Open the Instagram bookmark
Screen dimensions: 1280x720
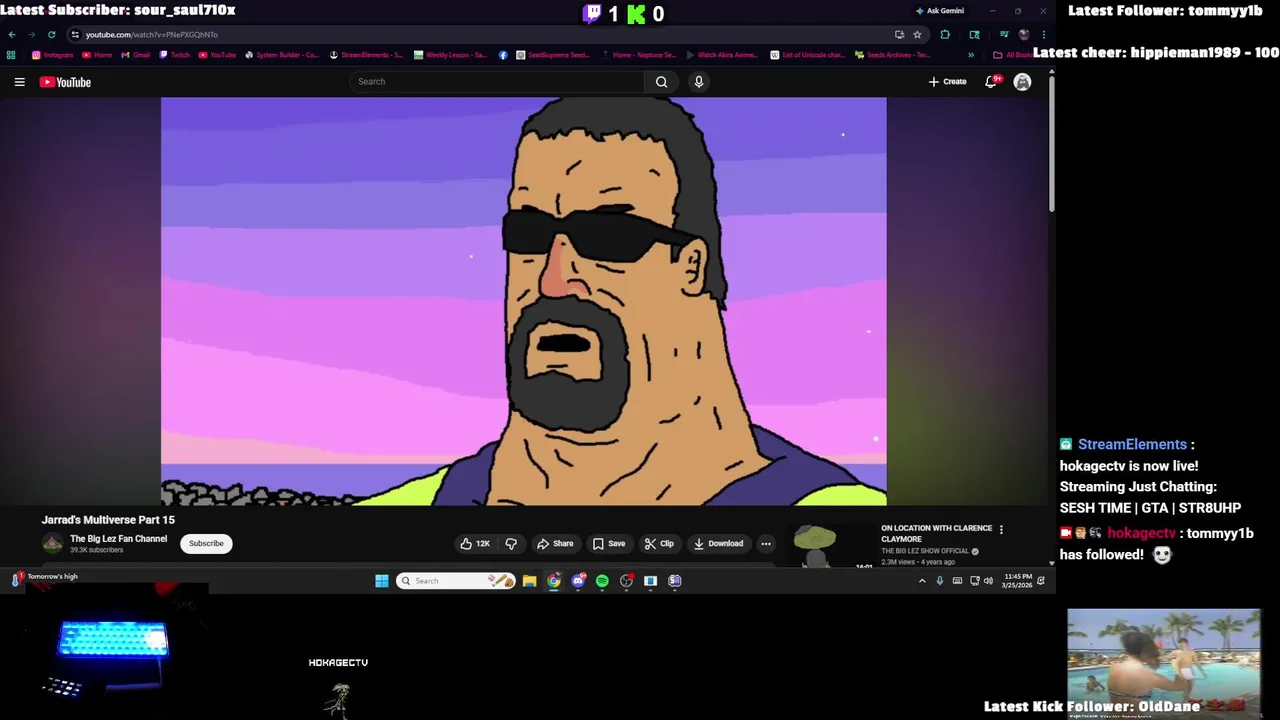[x=53, y=55]
